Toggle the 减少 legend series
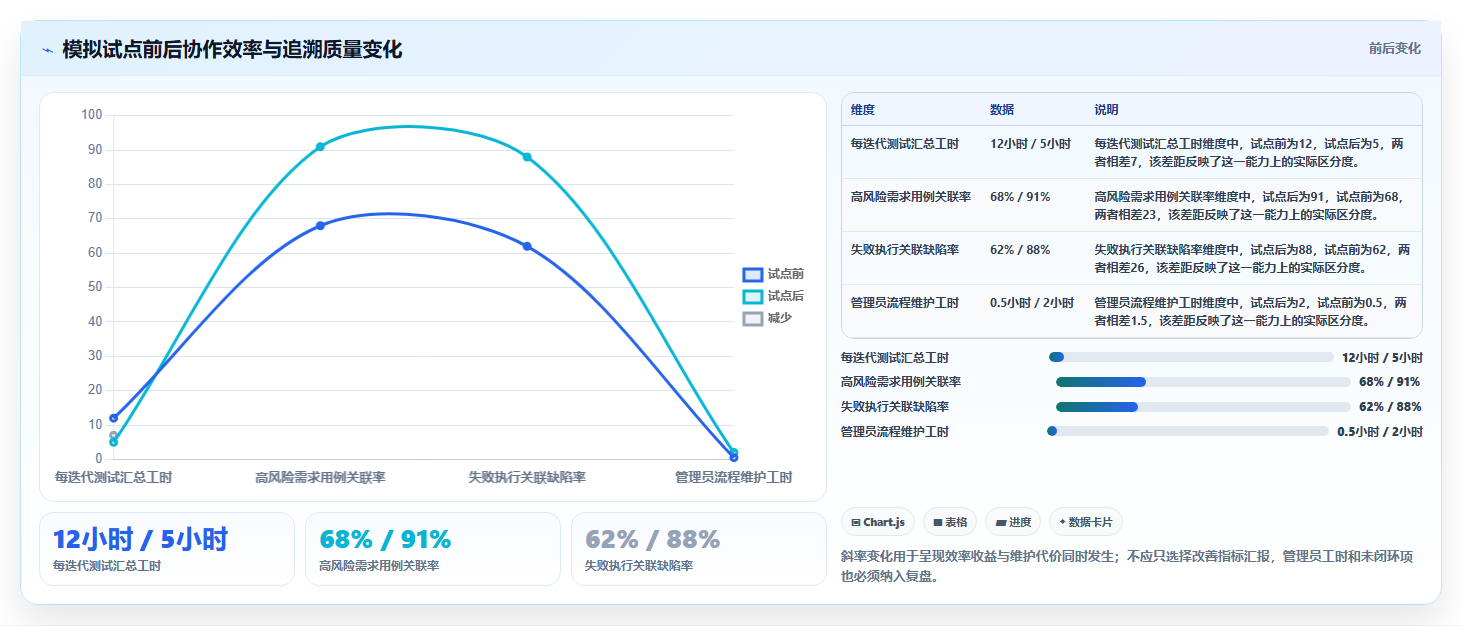Image resolution: width=1462 pixels, height=626 pixels. 768,318
